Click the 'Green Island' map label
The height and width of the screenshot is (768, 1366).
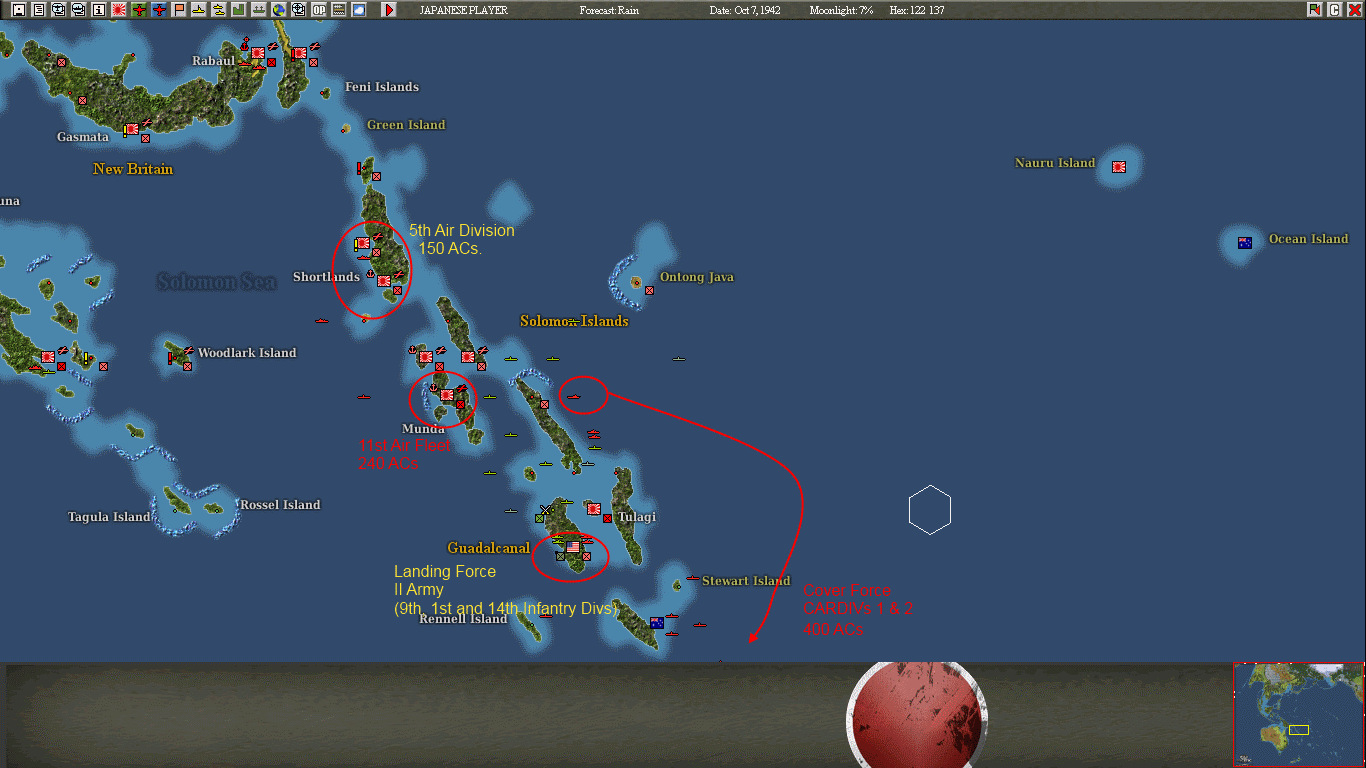[406, 125]
